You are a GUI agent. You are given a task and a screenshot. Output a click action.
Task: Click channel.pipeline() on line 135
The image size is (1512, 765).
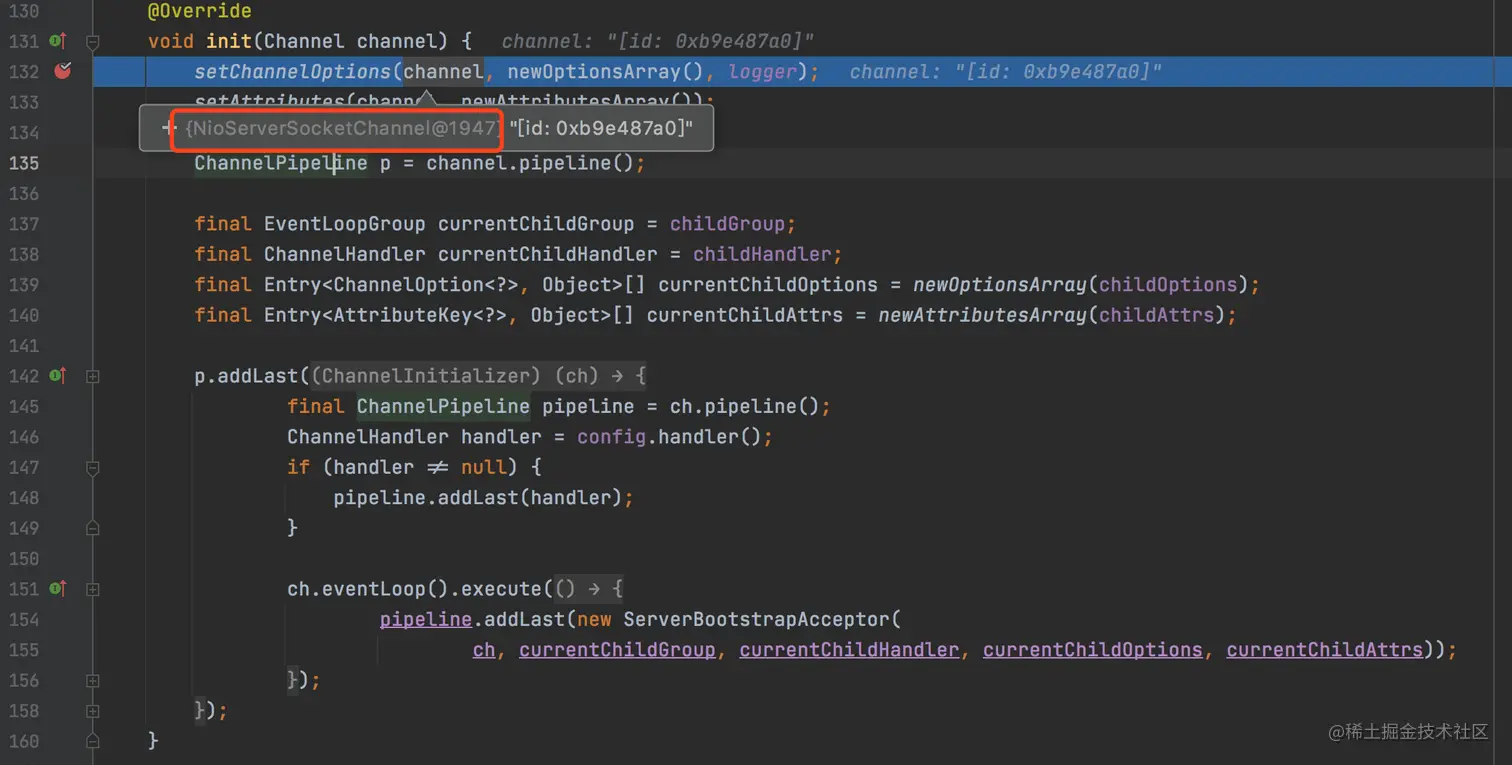click(530, 163)
